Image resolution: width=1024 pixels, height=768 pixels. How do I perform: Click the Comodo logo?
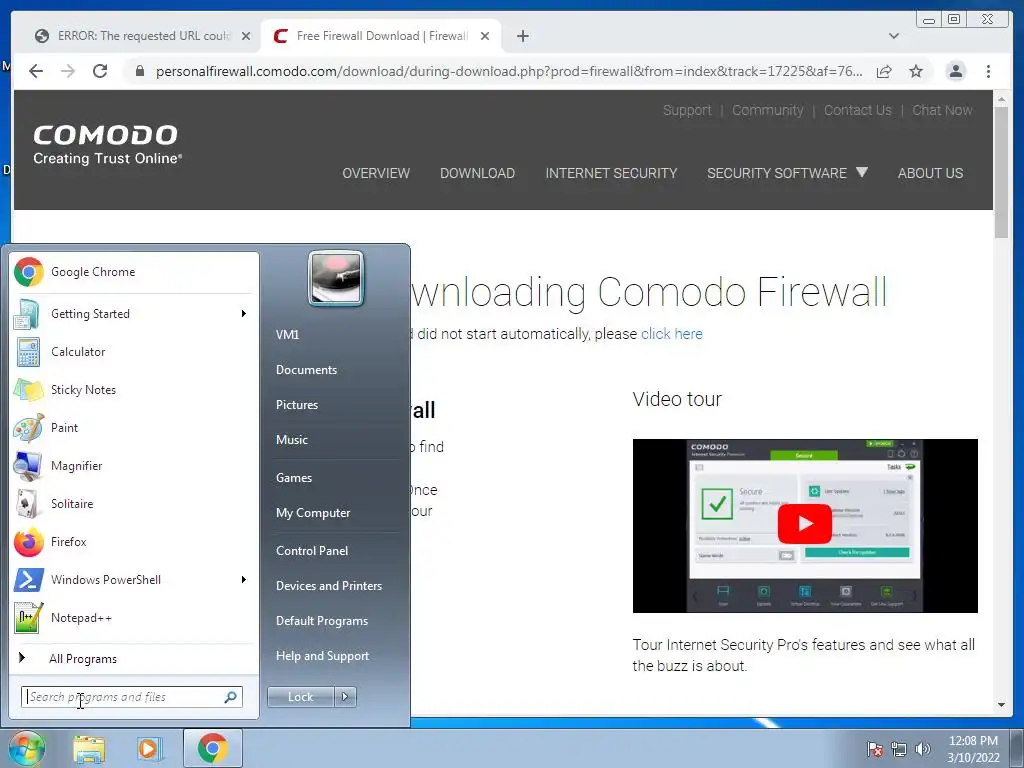tap(107, 144)
